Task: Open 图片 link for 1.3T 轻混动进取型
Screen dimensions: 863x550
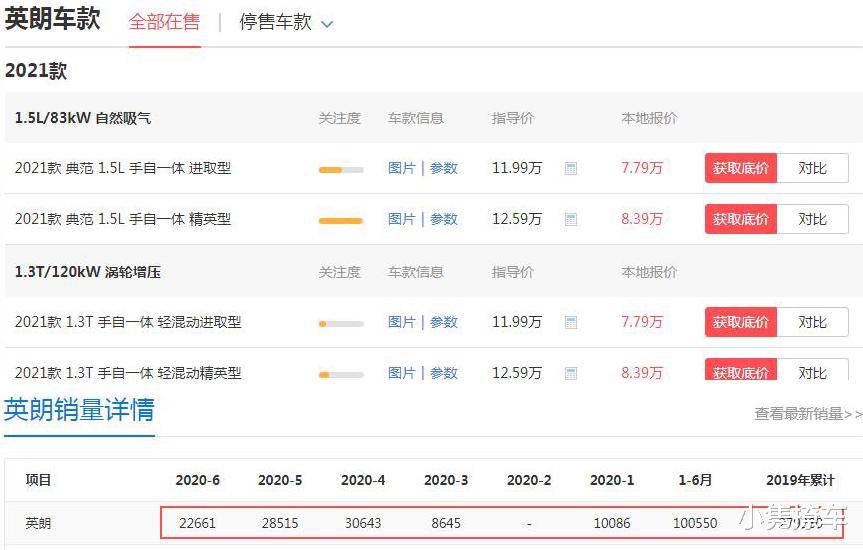Action: tap(401, 322)
